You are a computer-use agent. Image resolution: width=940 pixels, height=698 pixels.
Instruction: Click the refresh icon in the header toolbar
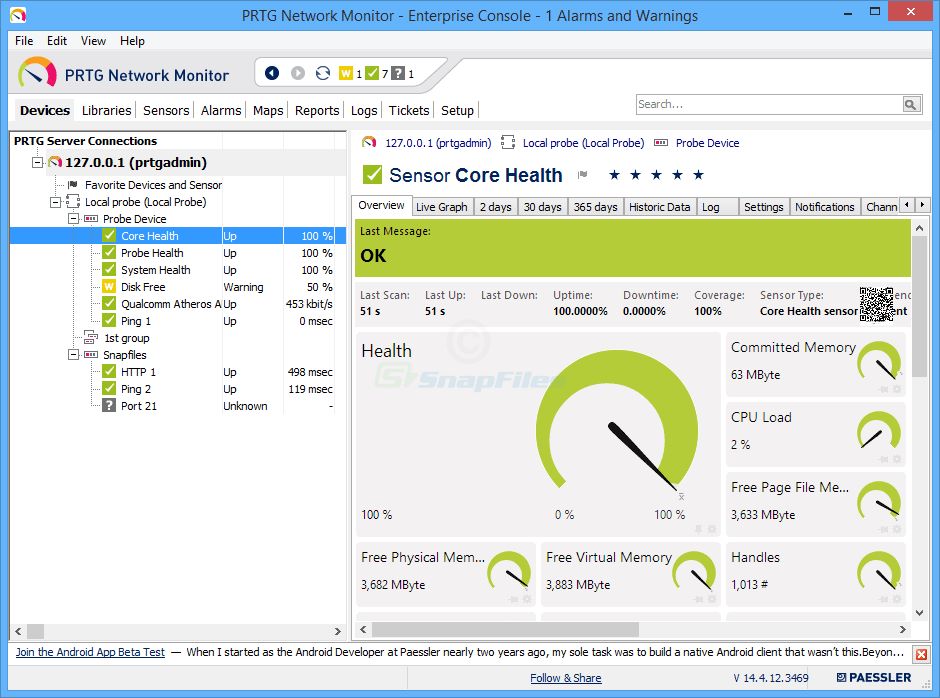[324, 73]
